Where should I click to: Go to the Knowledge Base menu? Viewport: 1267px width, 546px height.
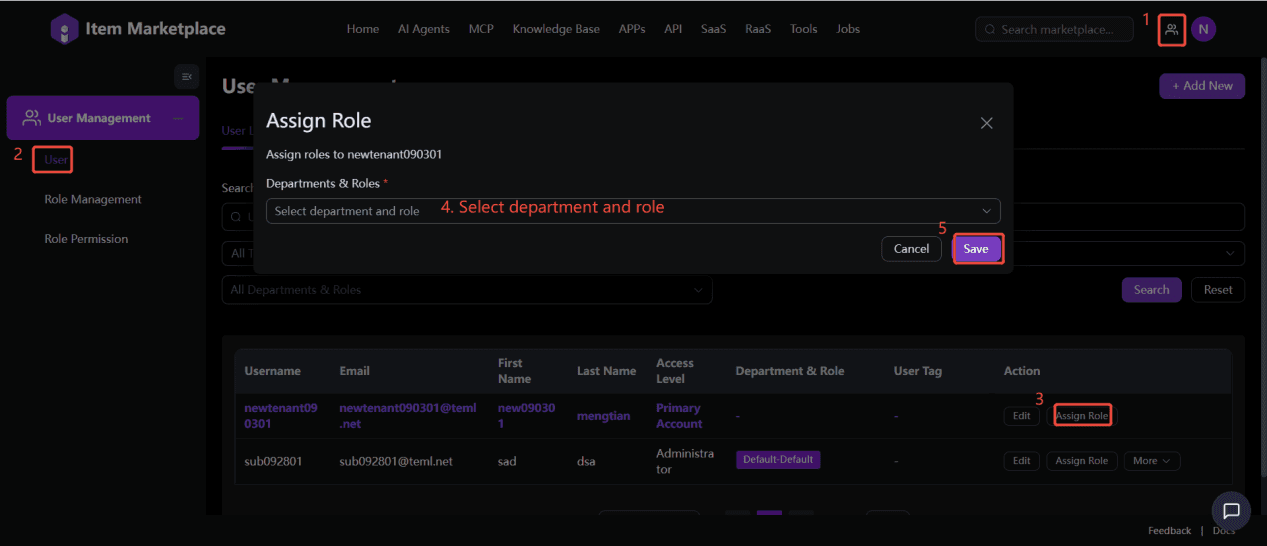click(556, 29)
